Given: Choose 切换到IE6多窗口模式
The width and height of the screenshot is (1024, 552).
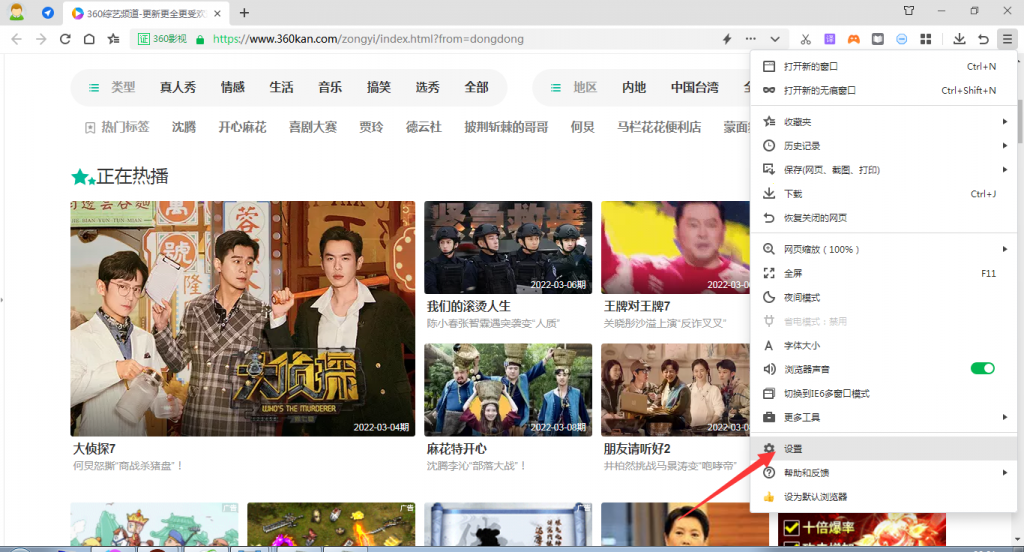Looking at the screenshot, I should (884, 394).
